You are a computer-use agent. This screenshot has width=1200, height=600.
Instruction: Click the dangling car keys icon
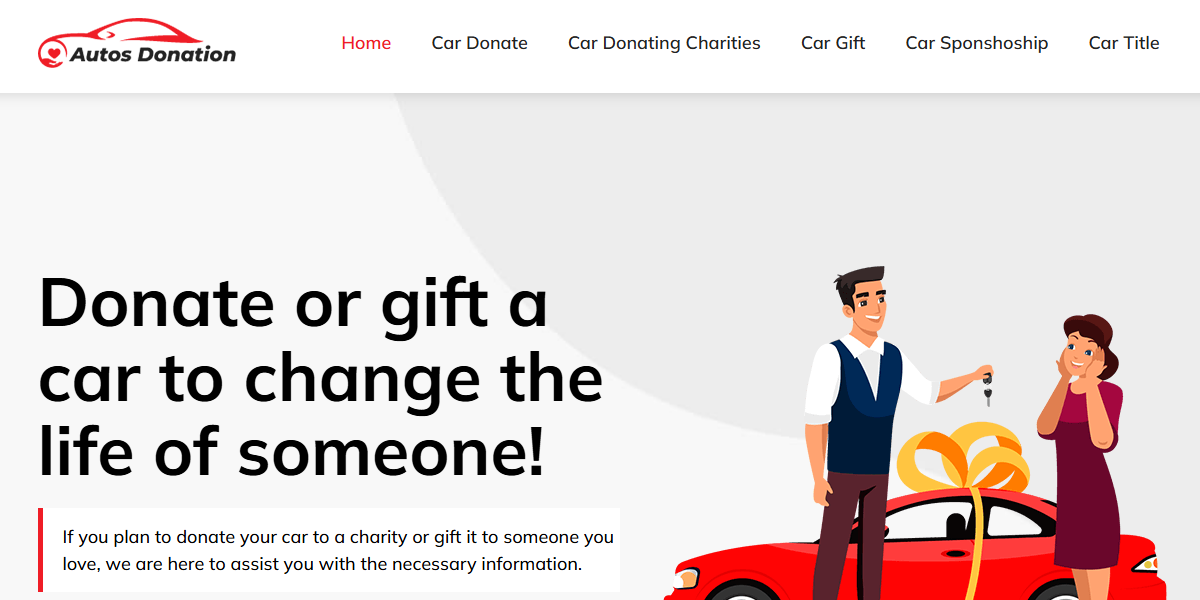(987, 388)
